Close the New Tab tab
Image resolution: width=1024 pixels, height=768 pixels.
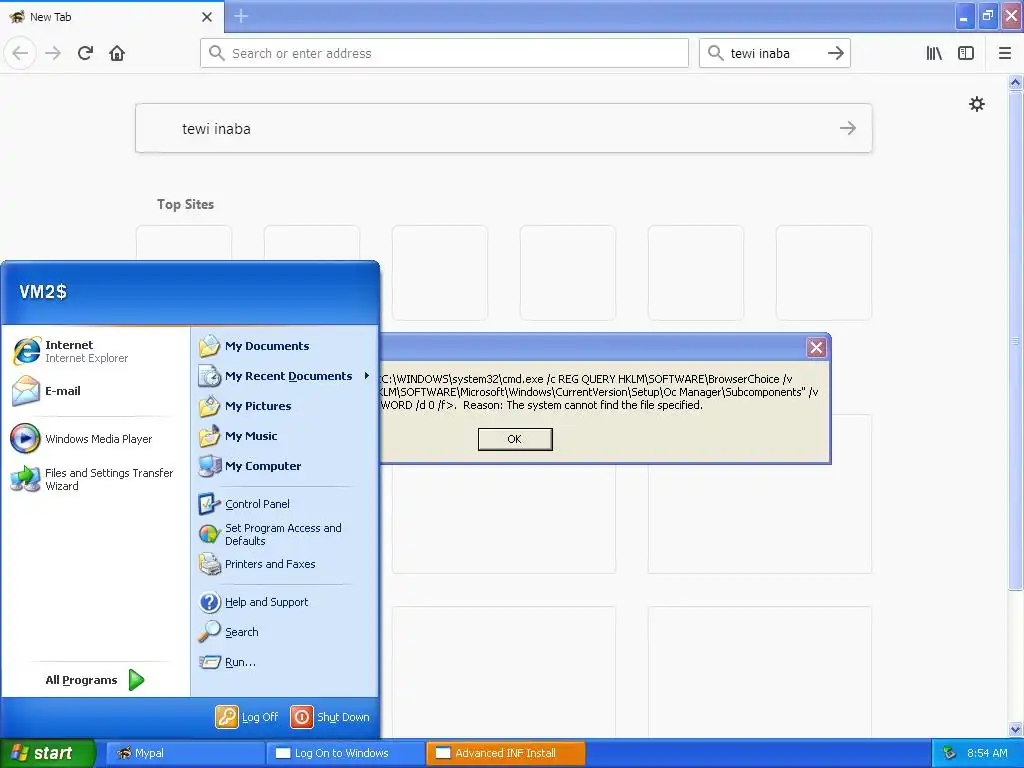click(207, 17)
